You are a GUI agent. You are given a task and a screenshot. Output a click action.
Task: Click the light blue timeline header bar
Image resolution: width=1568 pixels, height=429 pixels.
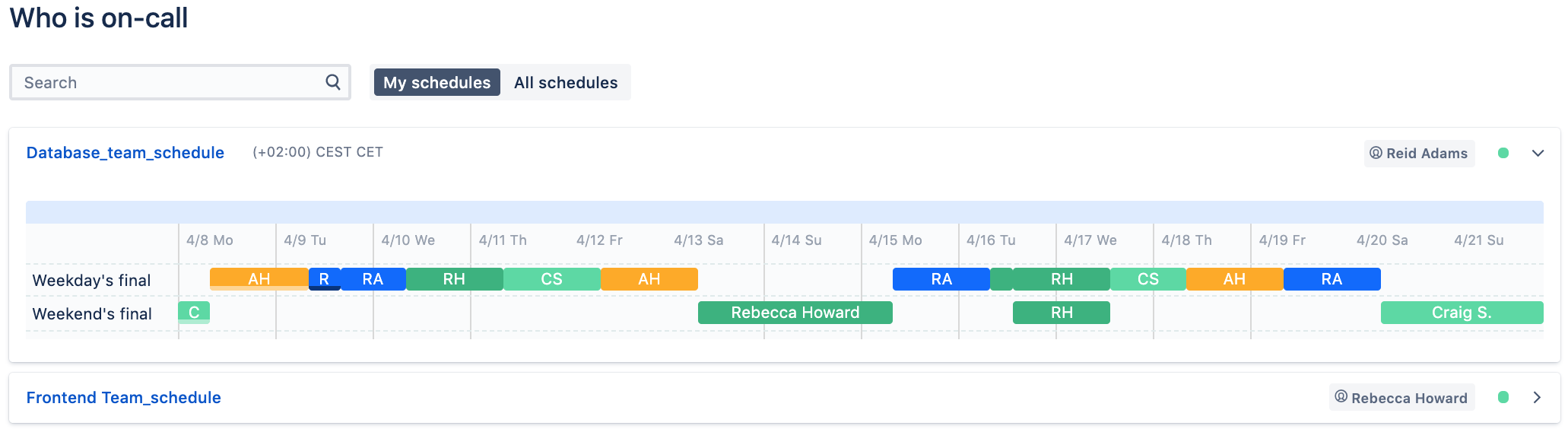pos(784,212)
